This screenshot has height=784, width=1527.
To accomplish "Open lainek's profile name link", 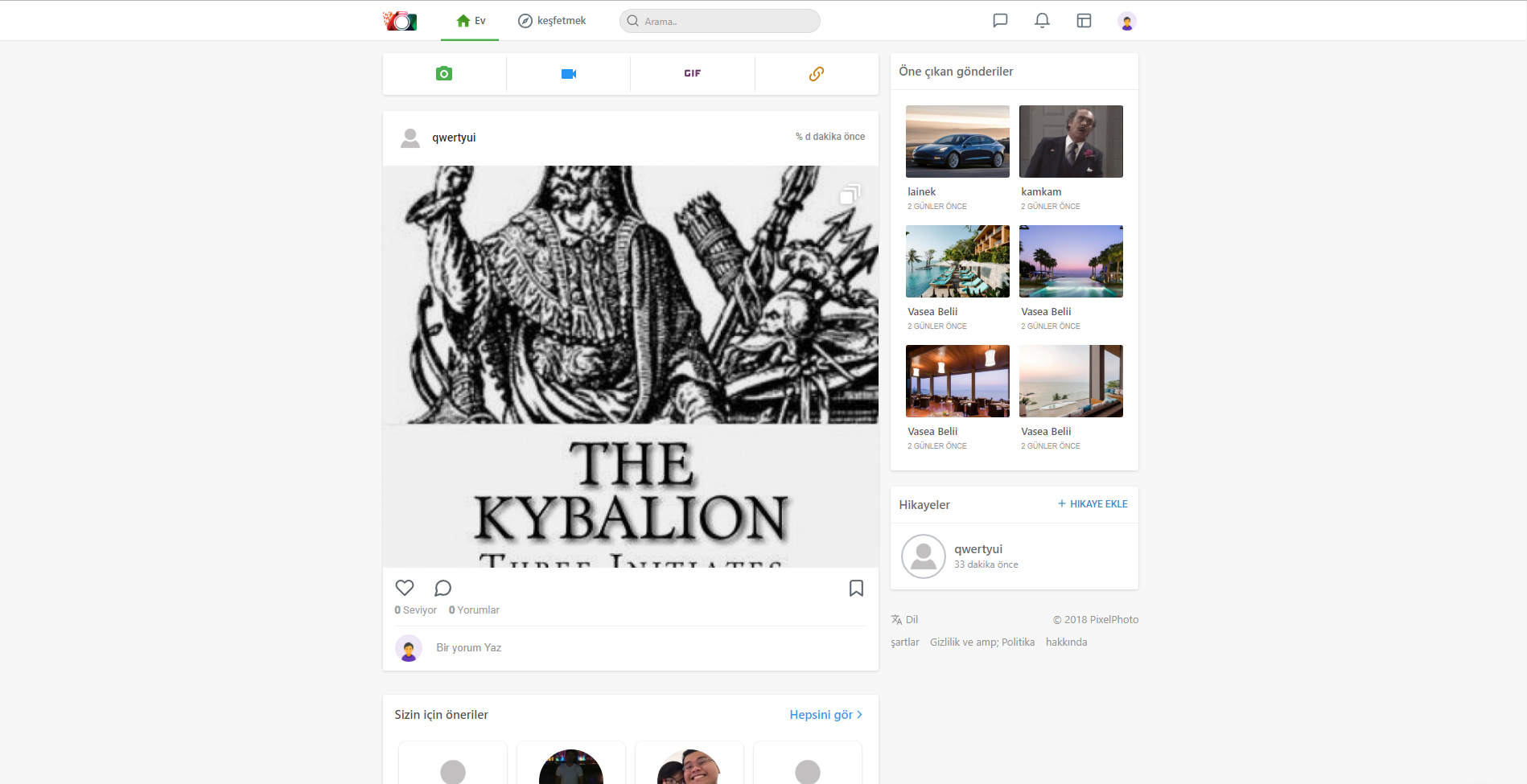I will 922,192.
